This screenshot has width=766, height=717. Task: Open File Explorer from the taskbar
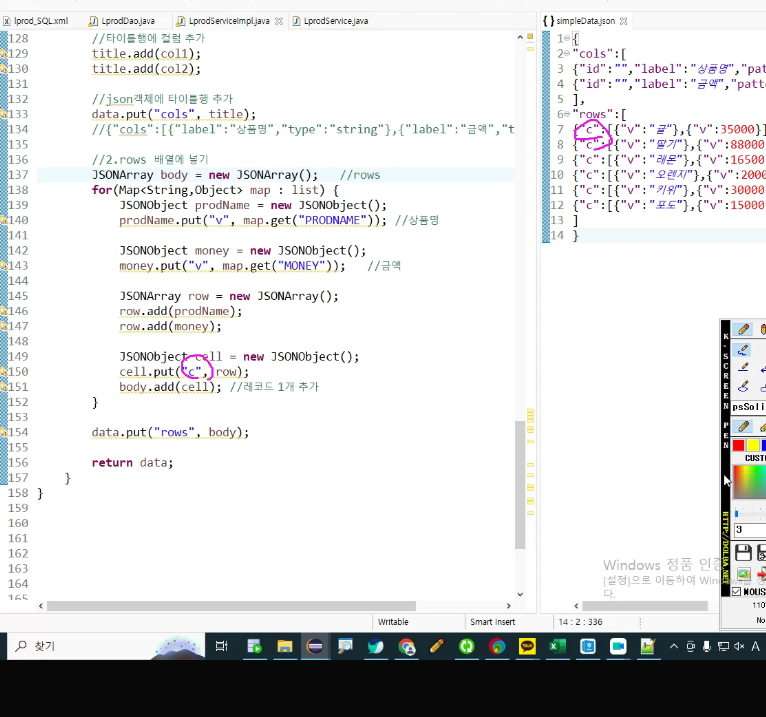pyautogui.click(x=284, y=646)
